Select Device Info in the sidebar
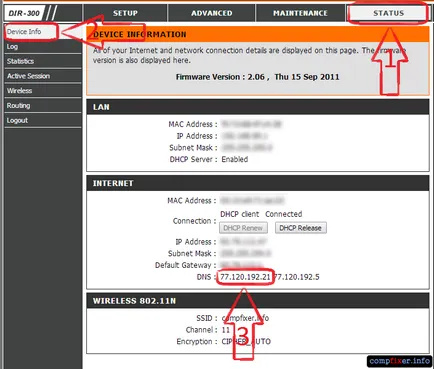 [24, 32]
